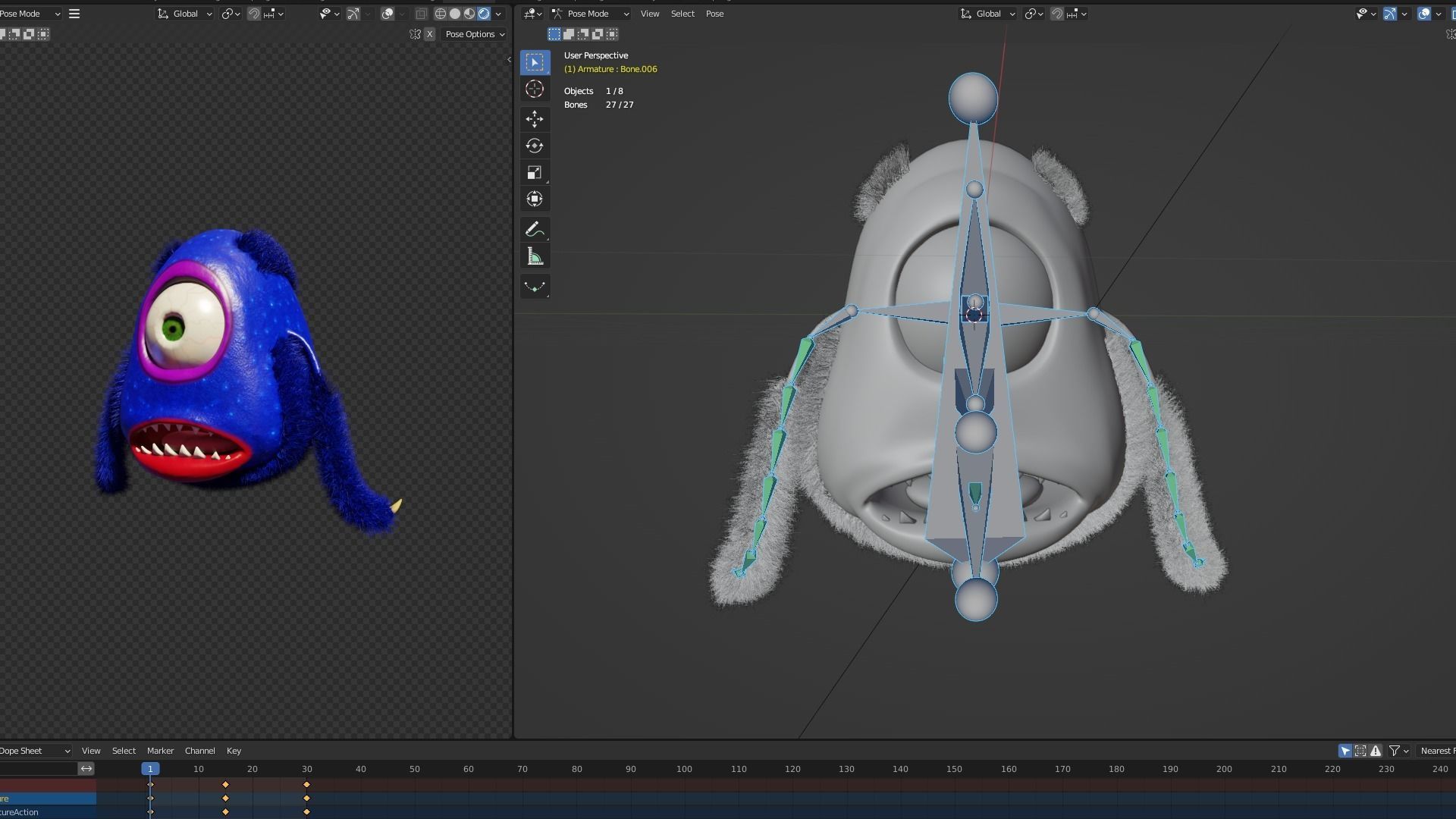Toggle the pose mirror butterfly icon
This screenshot has width=1456, height=819.
coord(415,34)
